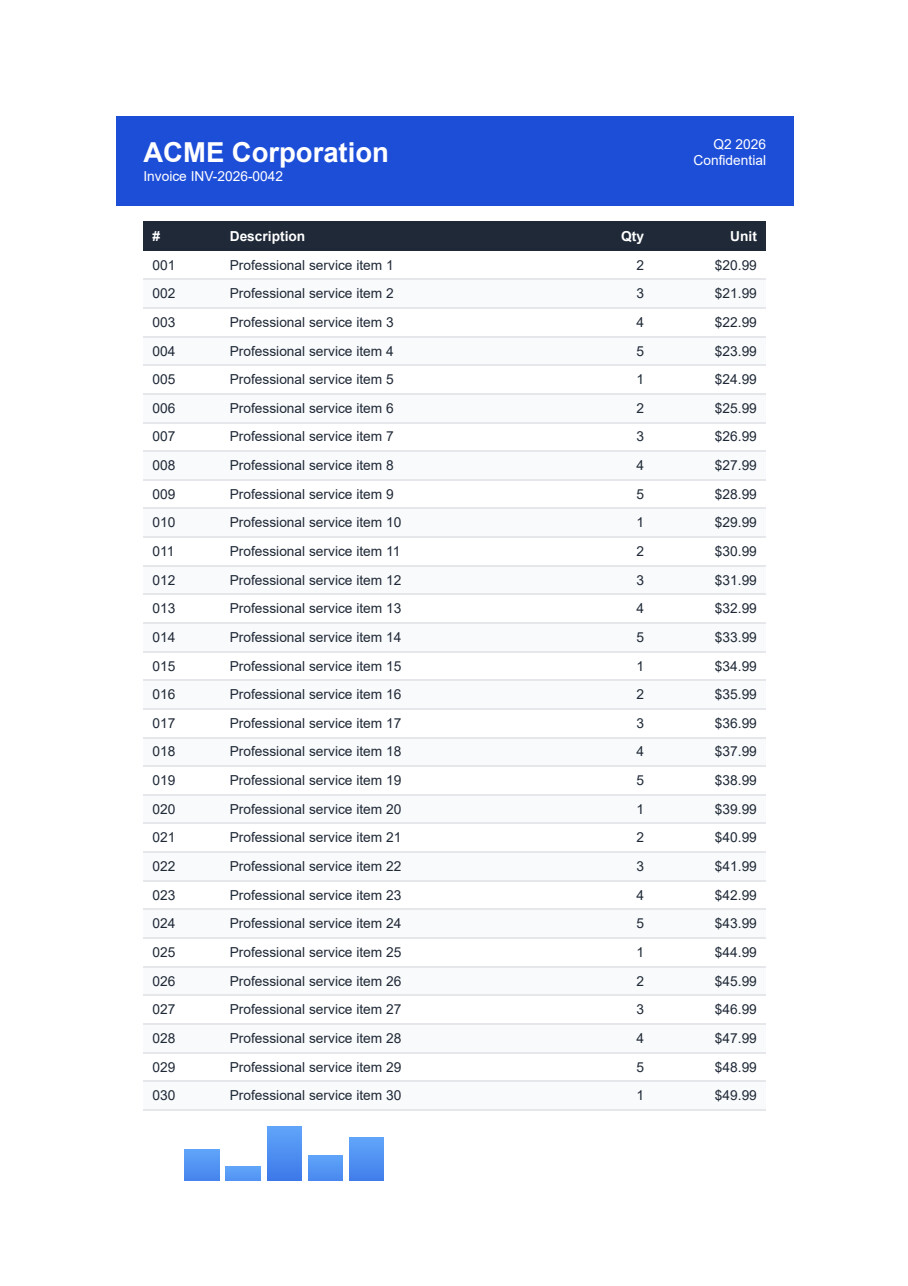This screenshot has width=908, height=1286.
Task: Click the # column header
Action: click(x=156, y=236)
